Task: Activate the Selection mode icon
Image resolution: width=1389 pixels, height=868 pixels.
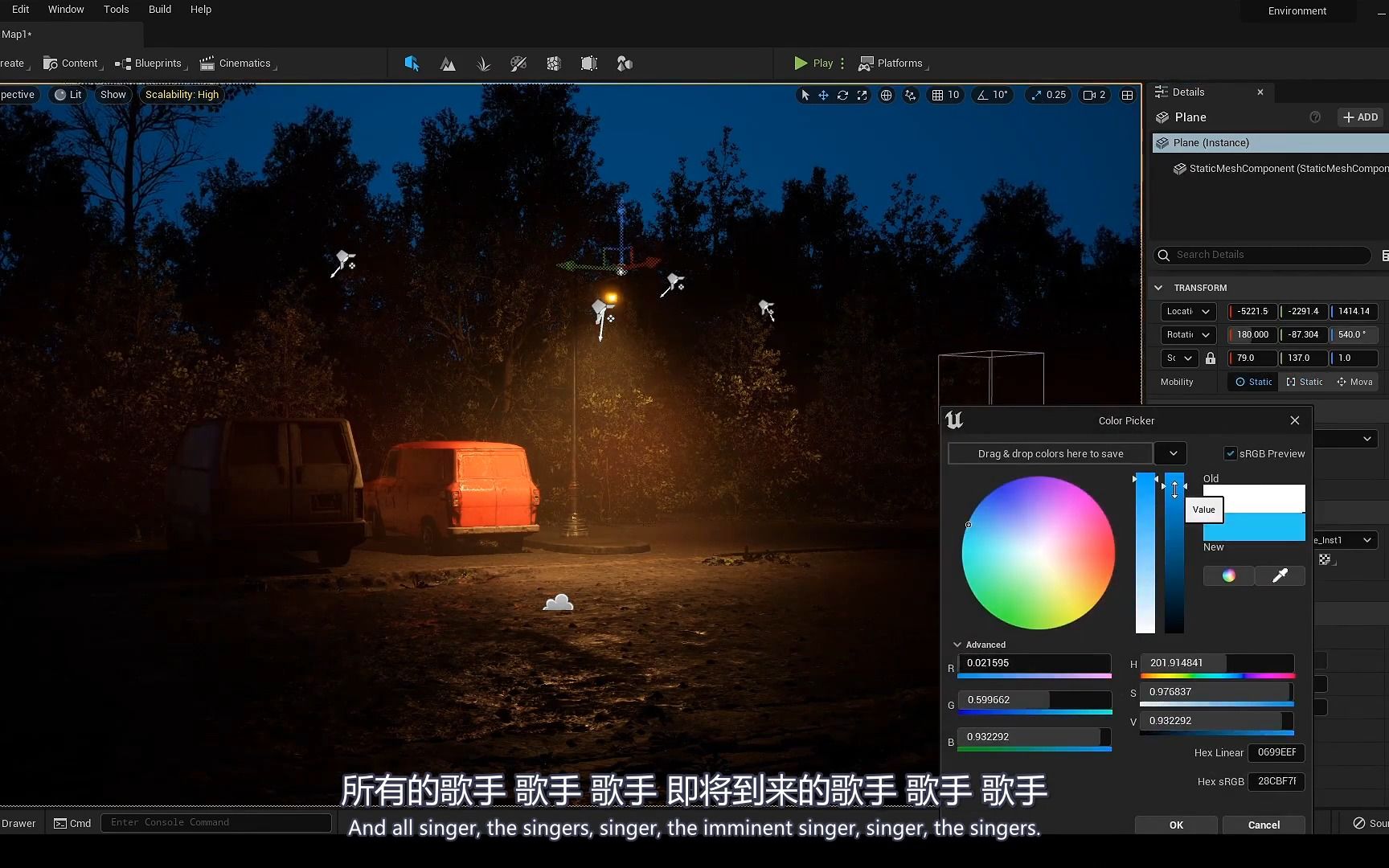Action: point(412,63)
